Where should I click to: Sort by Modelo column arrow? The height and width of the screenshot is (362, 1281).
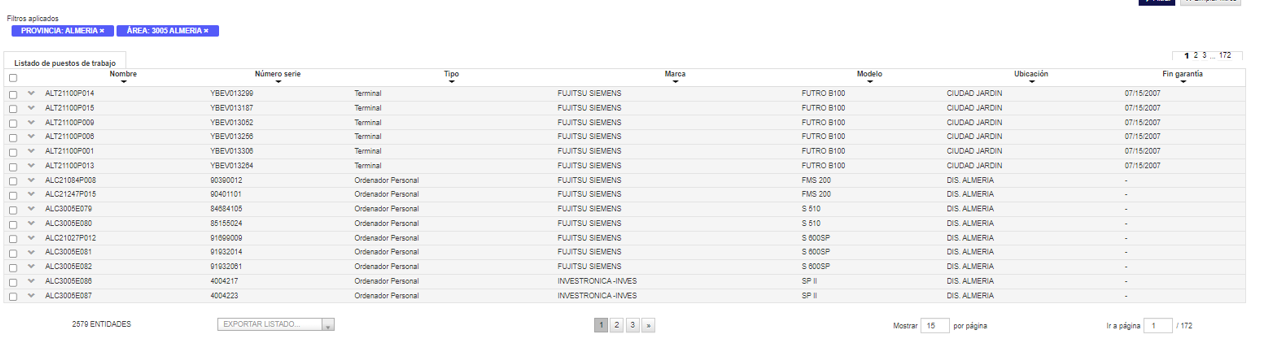[870, 82]
